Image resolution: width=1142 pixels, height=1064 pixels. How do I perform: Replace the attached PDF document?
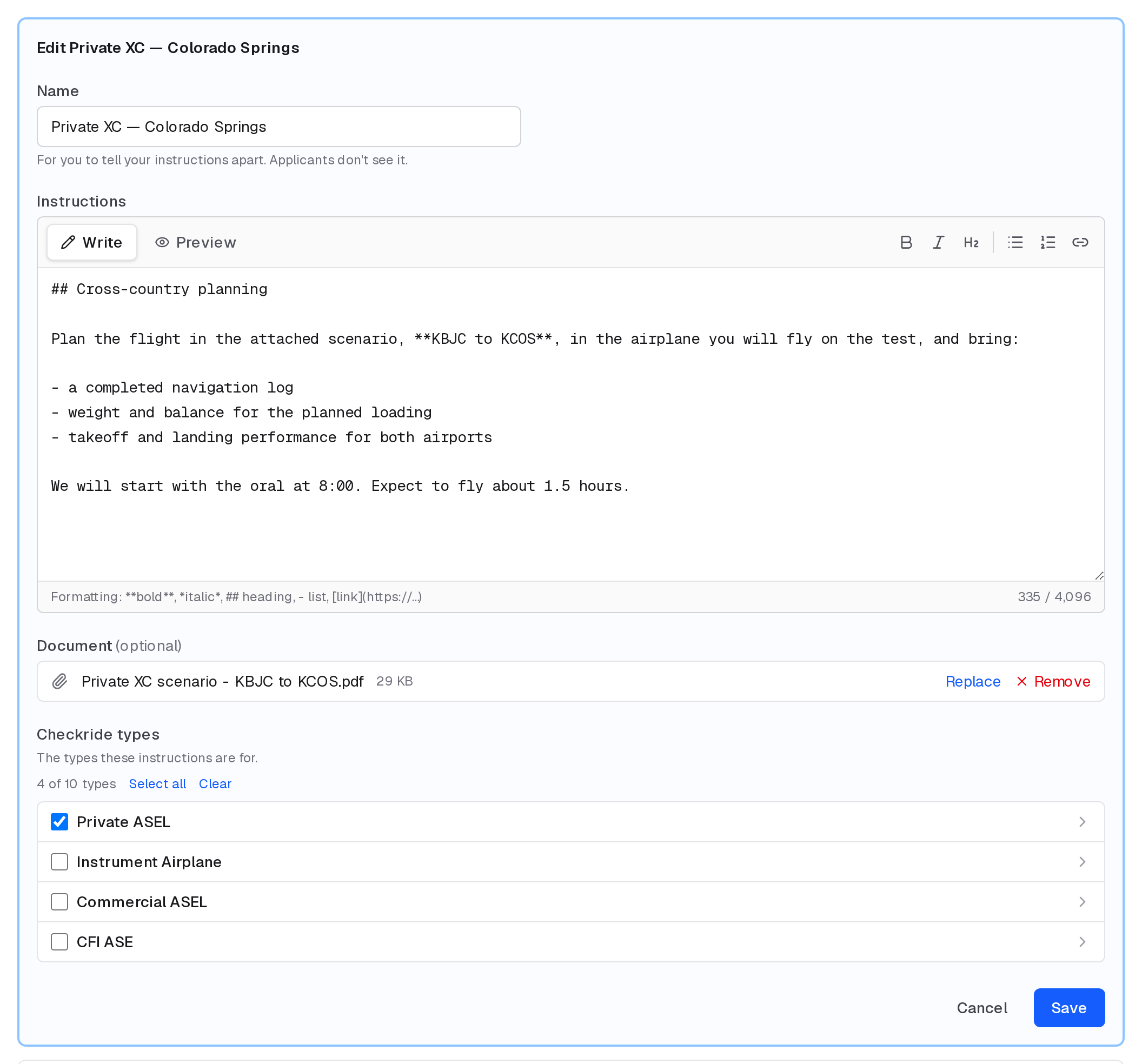[x=973, y=681]
